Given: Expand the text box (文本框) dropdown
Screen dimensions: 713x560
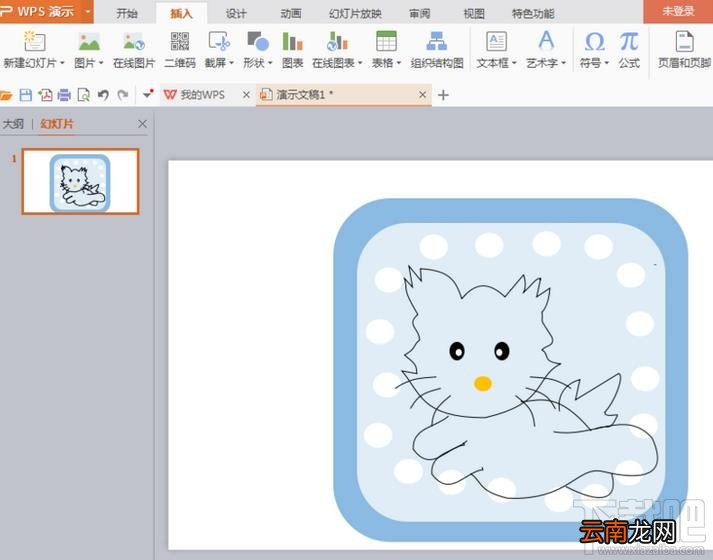Looking at the screenshot, I should coord(514,63).
